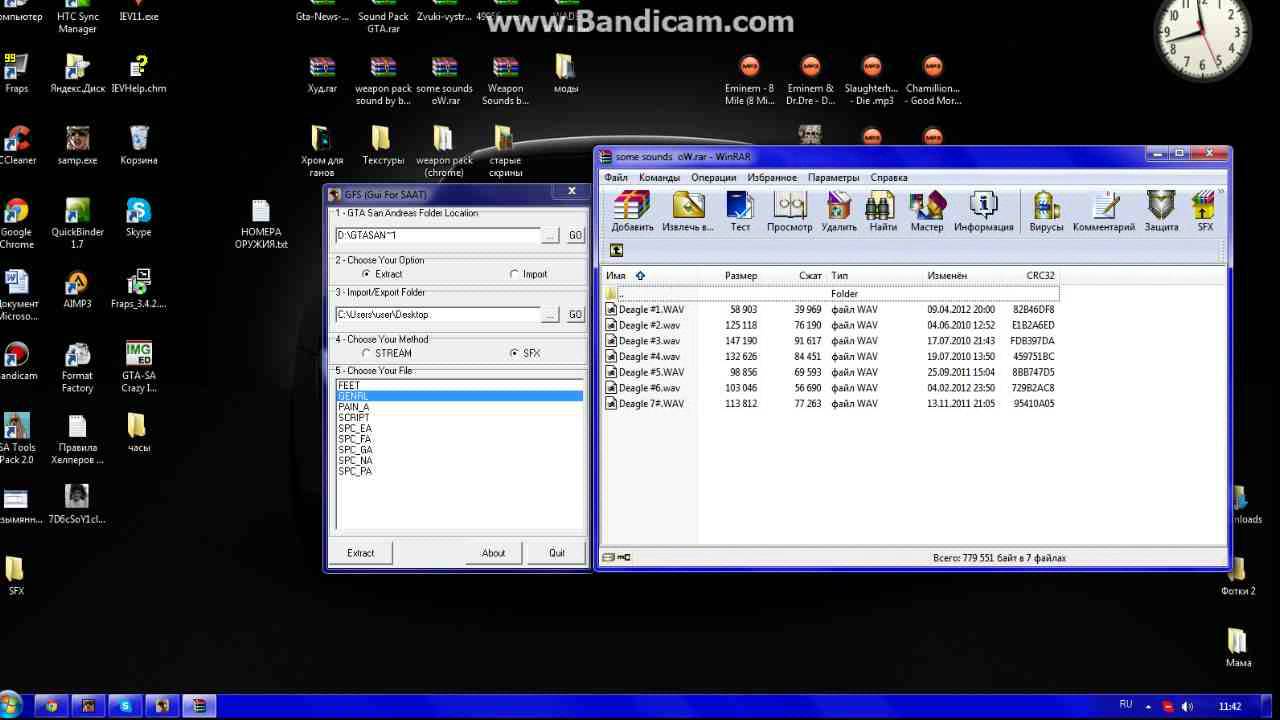Viewport: 1280px width, 720px height.
Task: Open the Команды menu in WinRAR
Action: point(659,177)
